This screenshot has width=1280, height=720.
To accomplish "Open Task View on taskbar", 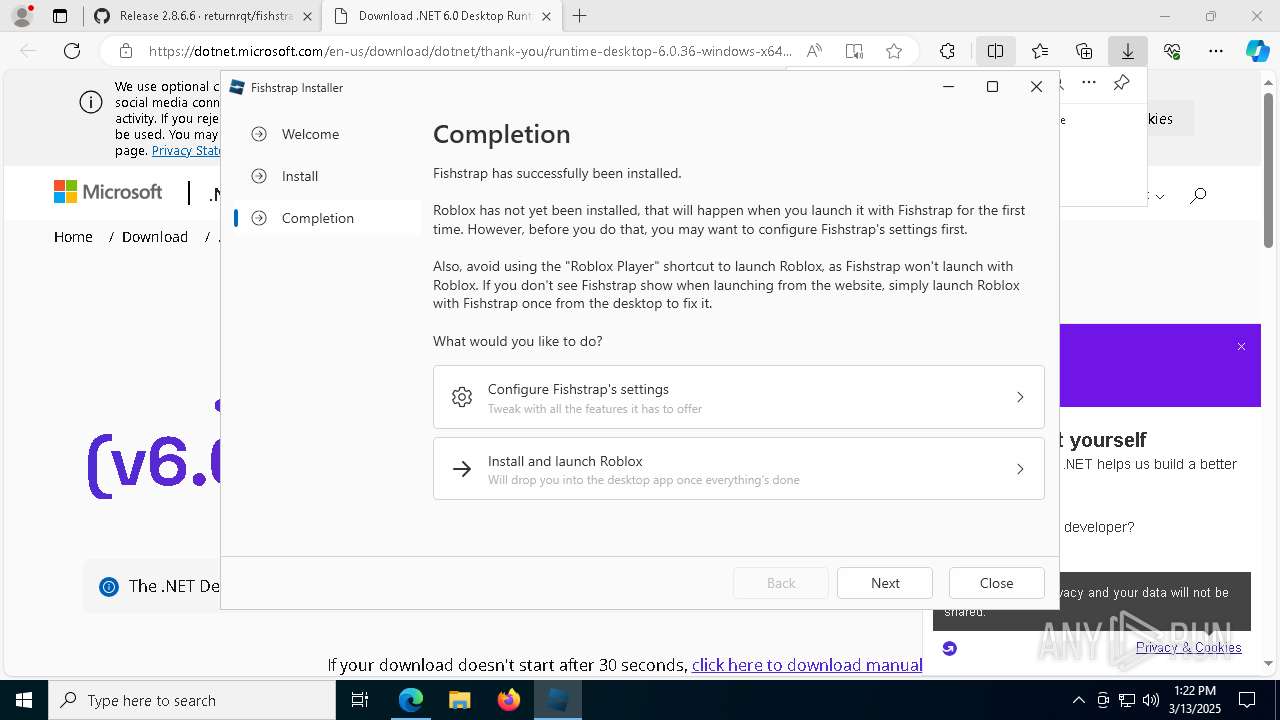I will [360, 700].
